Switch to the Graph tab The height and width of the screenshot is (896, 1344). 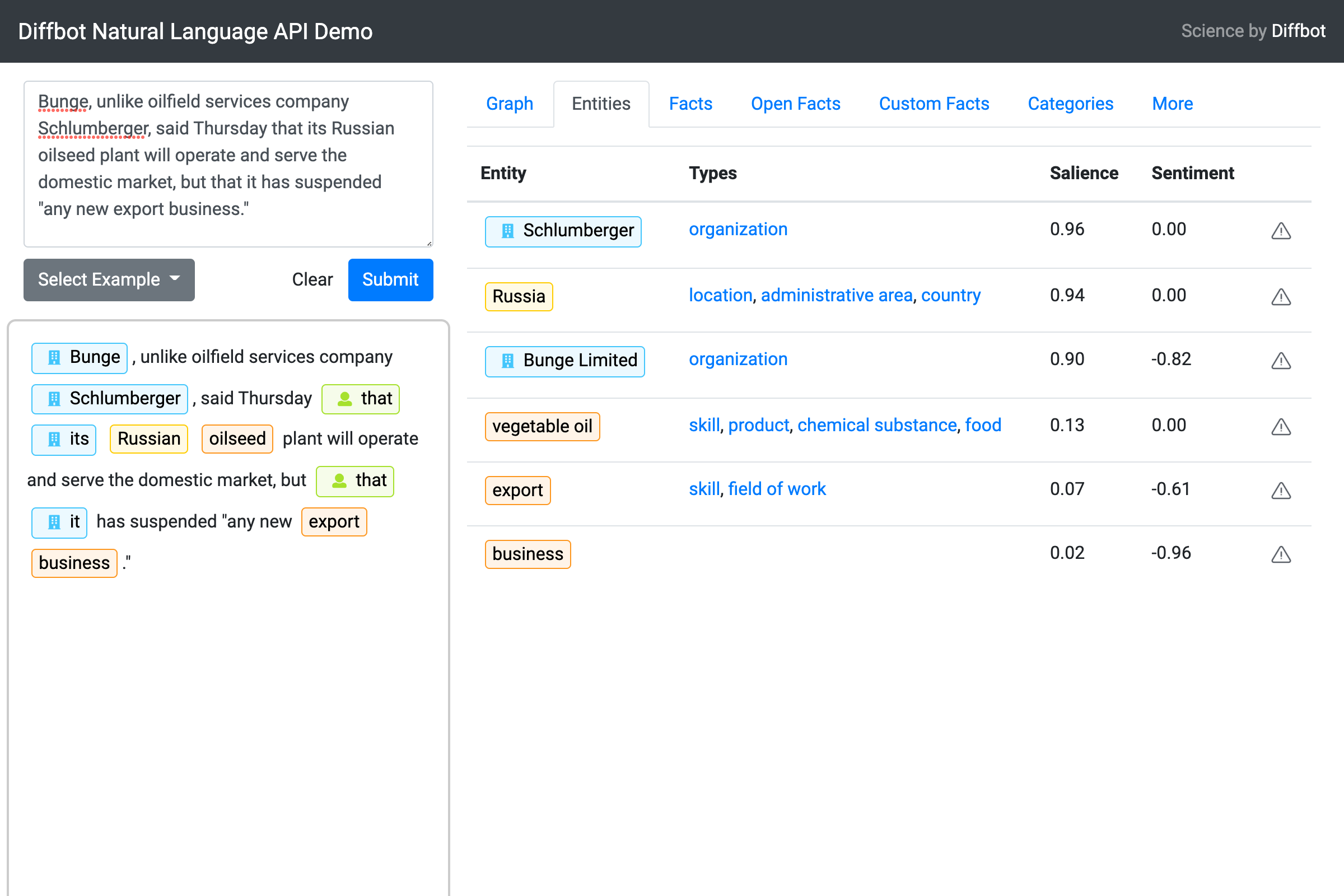coord(510,104)
